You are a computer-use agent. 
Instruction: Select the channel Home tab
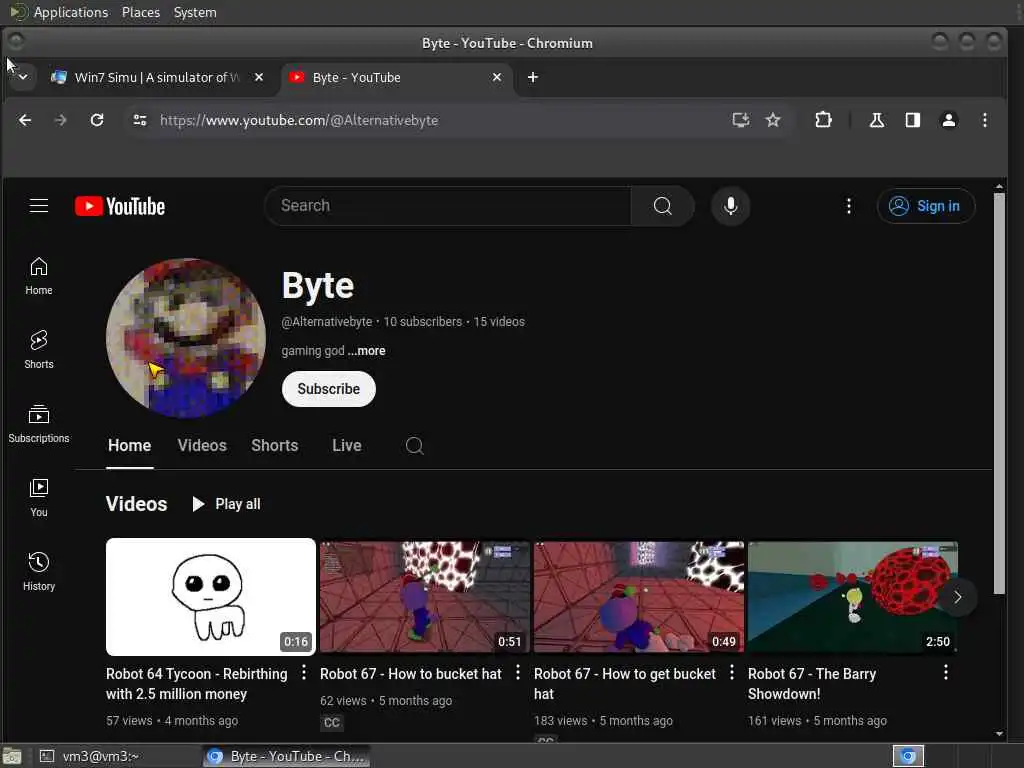(129, 445)
